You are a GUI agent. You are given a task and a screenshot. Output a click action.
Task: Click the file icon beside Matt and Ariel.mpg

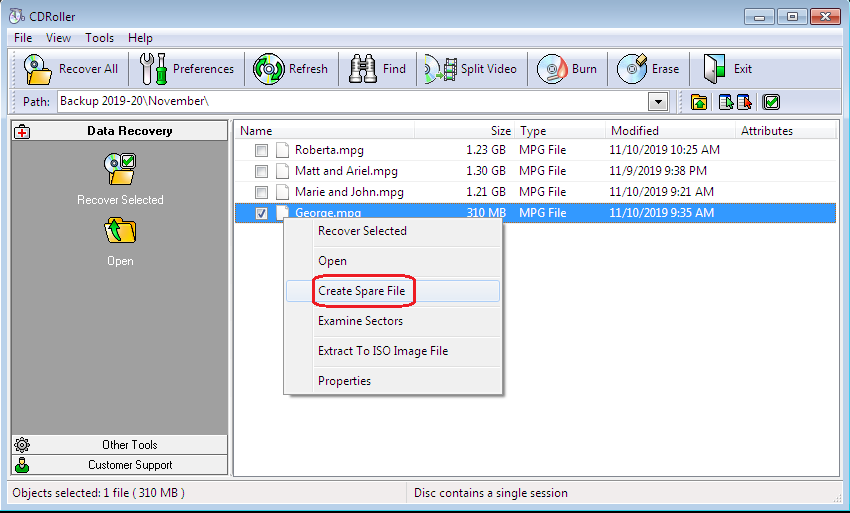(282, 171)
